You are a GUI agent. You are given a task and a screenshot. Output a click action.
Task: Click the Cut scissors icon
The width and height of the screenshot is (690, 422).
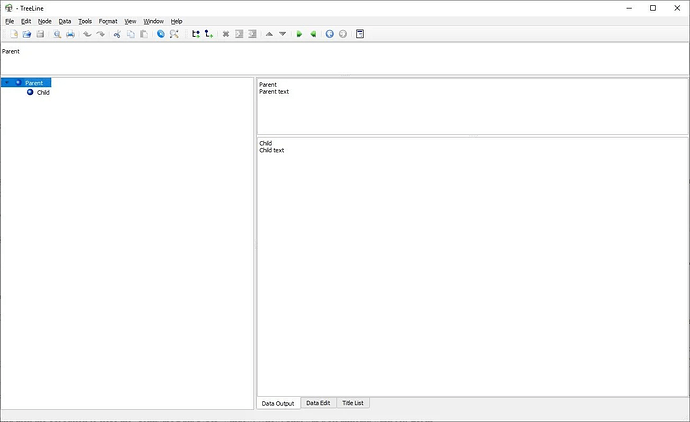(x=117, y=34)
